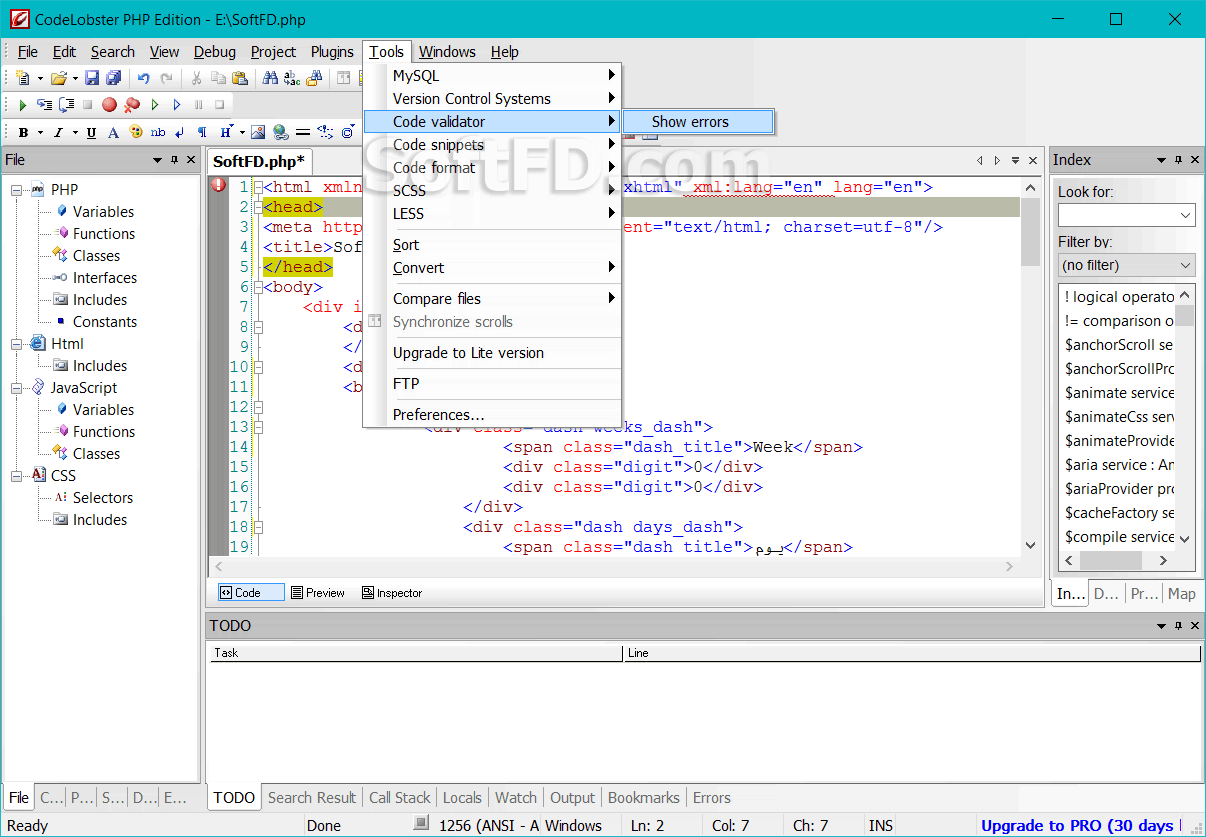1206x837 pixels.
Task: Click the Open folder icon
Action: (x=59, y=78)
